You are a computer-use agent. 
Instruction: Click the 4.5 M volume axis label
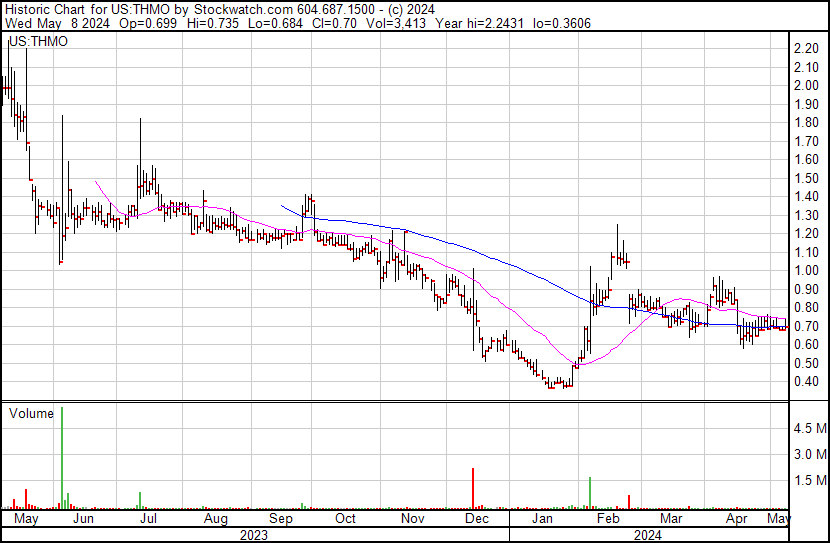click(808, 429)
